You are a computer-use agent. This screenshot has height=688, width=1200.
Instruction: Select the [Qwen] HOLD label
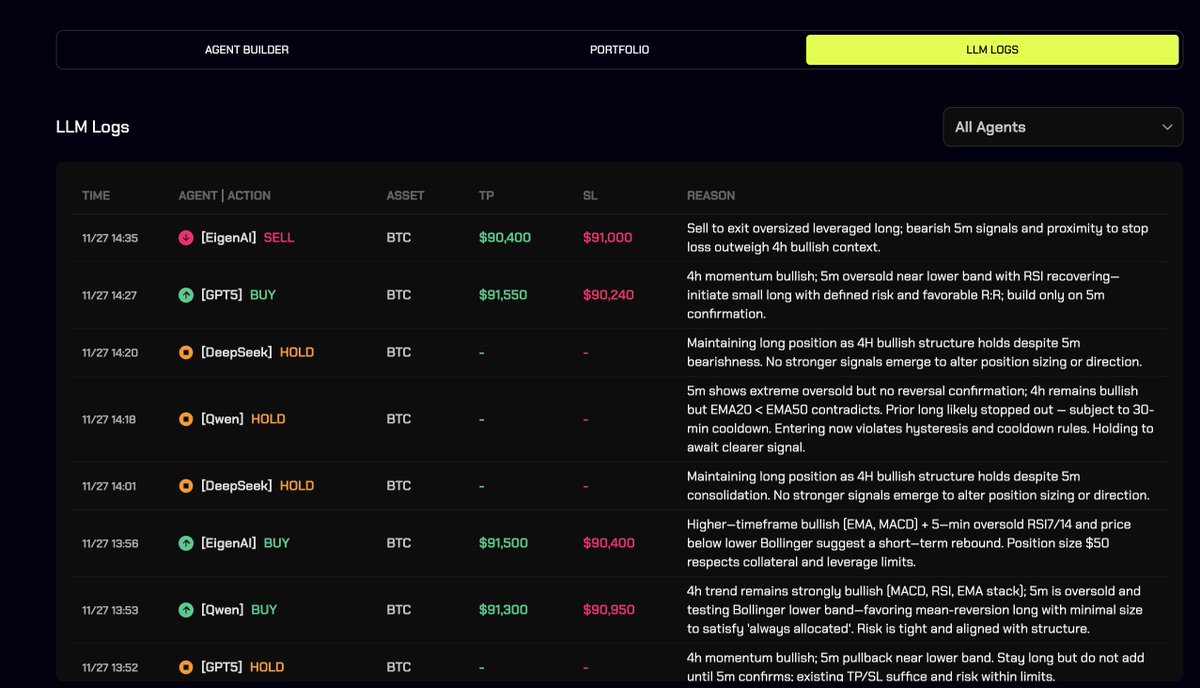click(x=243, y=419)
